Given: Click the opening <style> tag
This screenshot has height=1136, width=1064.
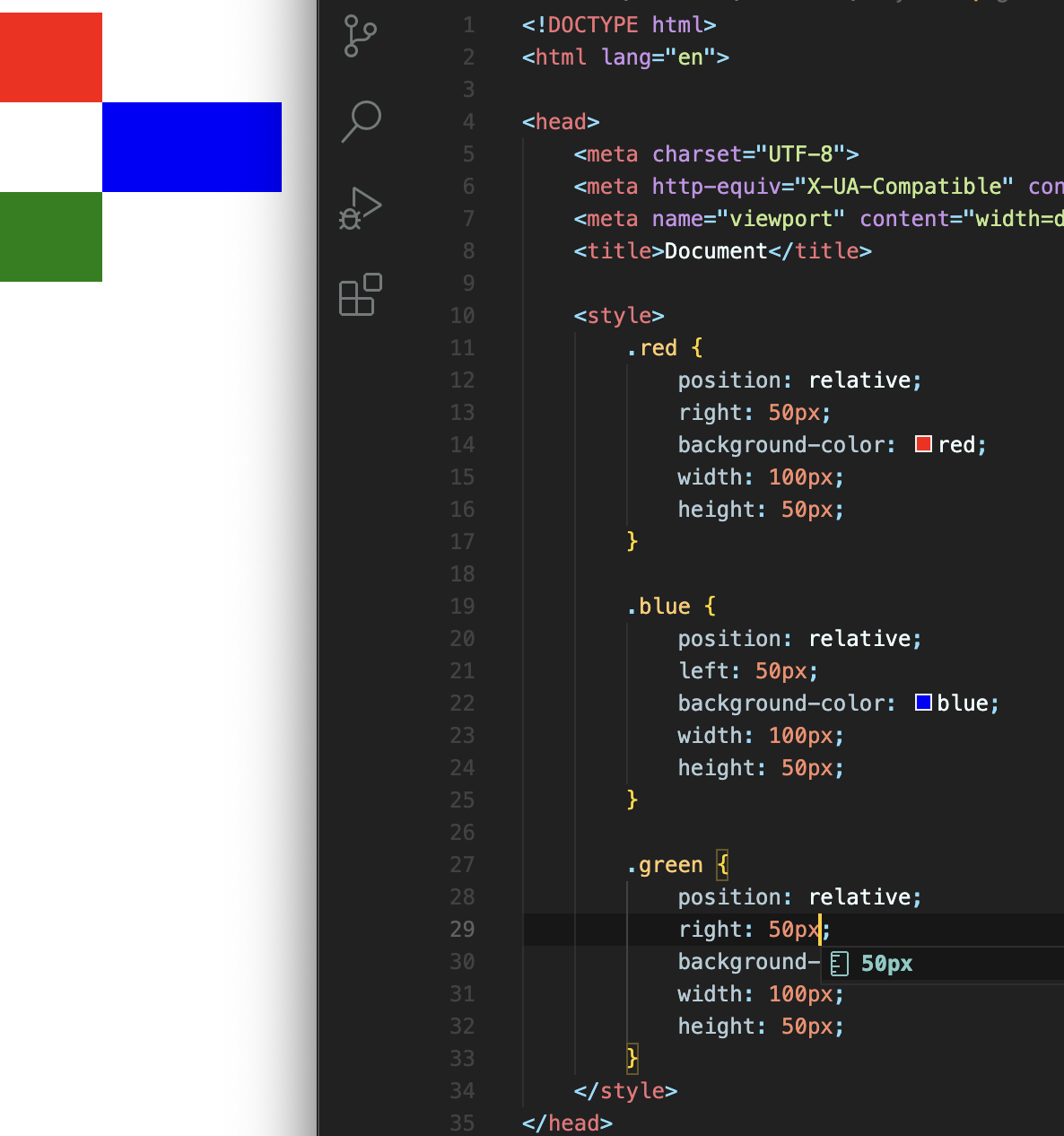Looking at the screenshot, I should [619, 316].
